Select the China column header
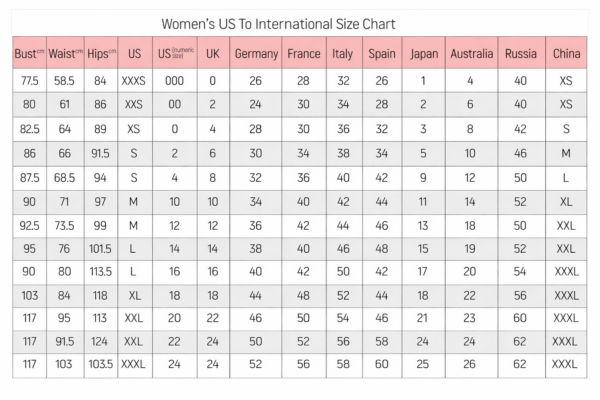The width and height of the screenshot is (600, 400). tap(566, 54)
